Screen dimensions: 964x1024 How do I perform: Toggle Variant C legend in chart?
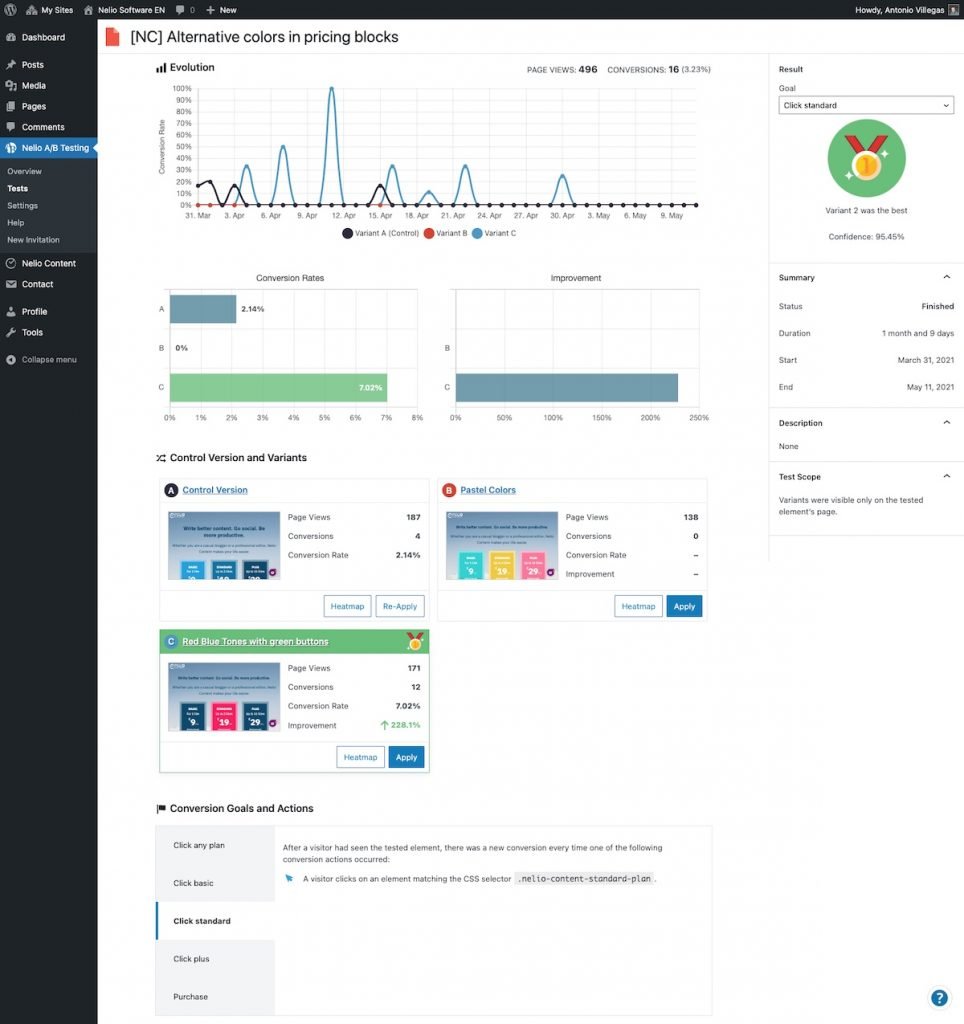point(494,233)
